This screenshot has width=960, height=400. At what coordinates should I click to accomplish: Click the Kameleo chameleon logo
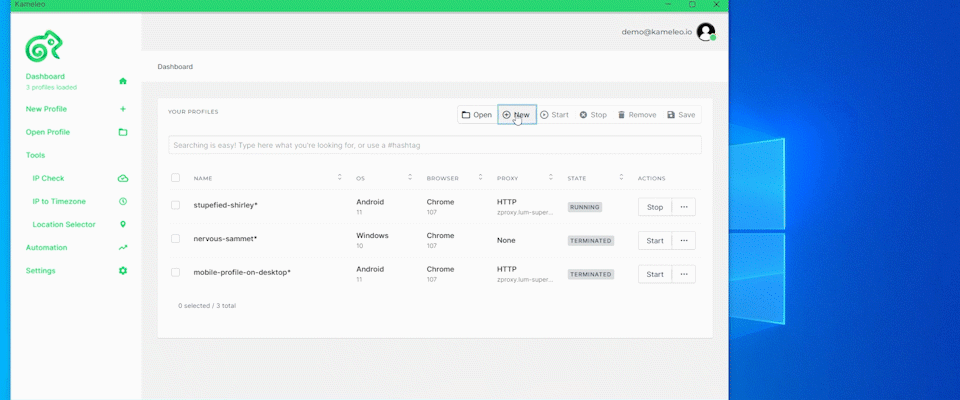tap(43, 46)
